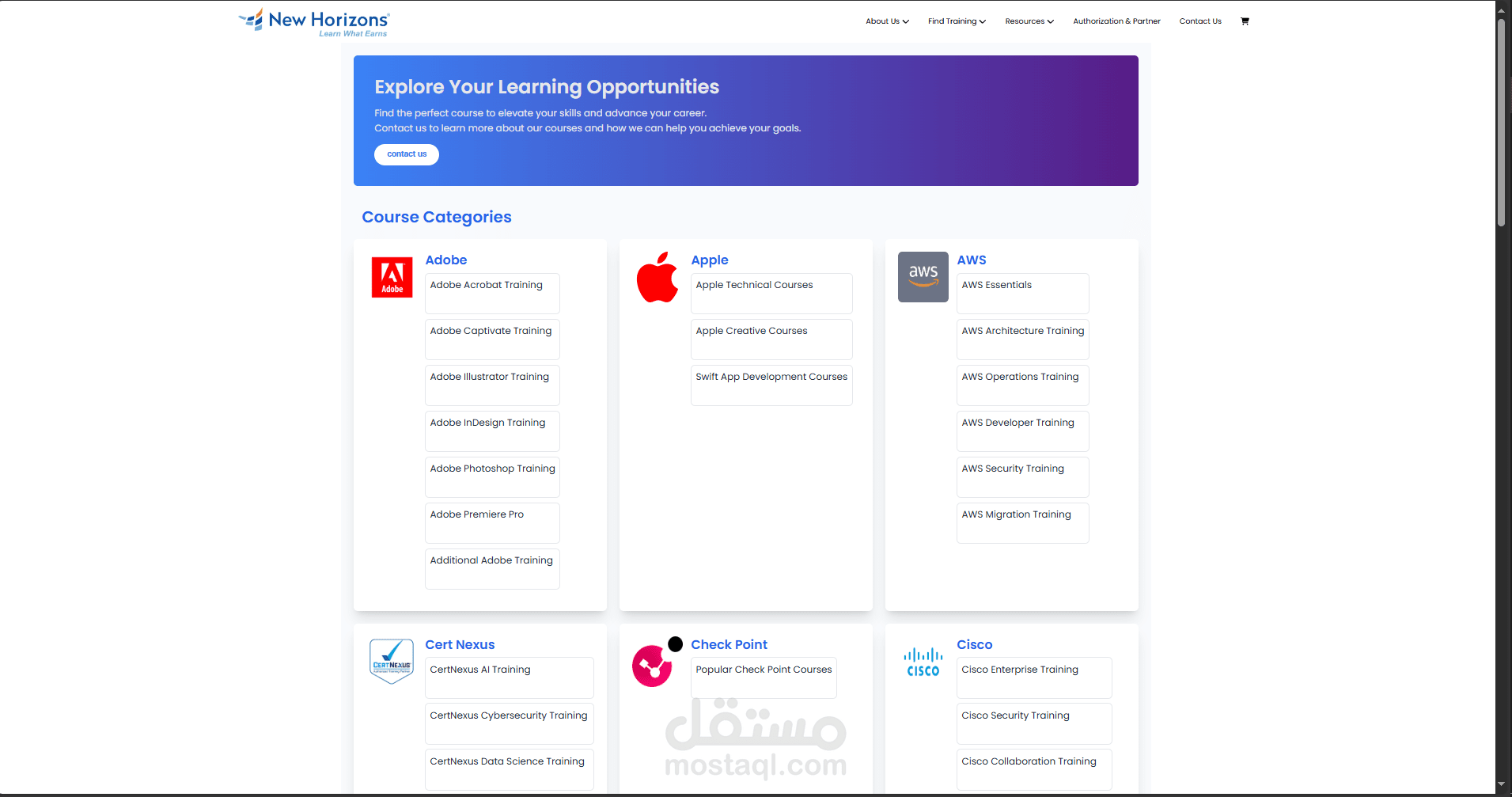Click the Check Point logo icon

click(x=657, y=662)
